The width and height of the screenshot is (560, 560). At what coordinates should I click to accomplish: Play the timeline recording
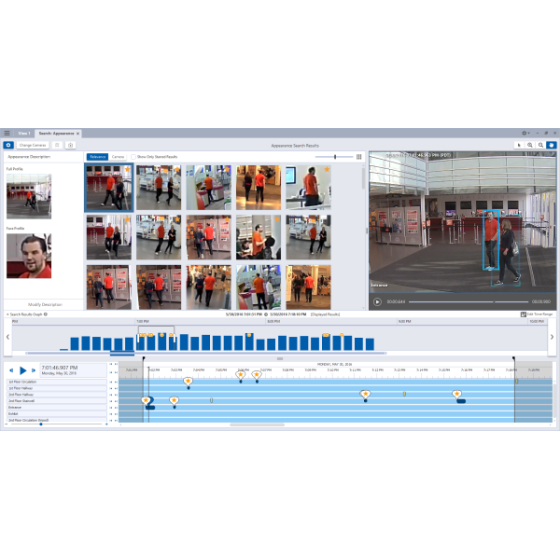pyautogui.click(x=23, y=370)
